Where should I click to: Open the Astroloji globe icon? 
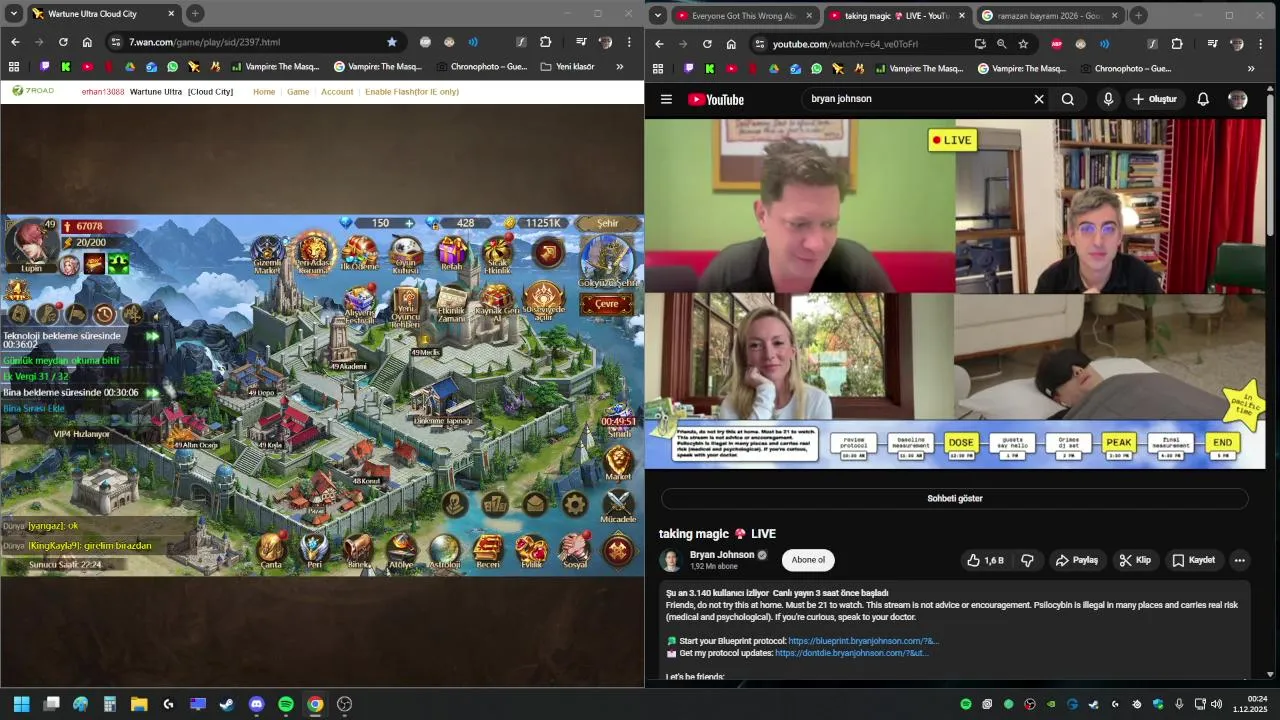pyautogui.click(x=444, y=551)
